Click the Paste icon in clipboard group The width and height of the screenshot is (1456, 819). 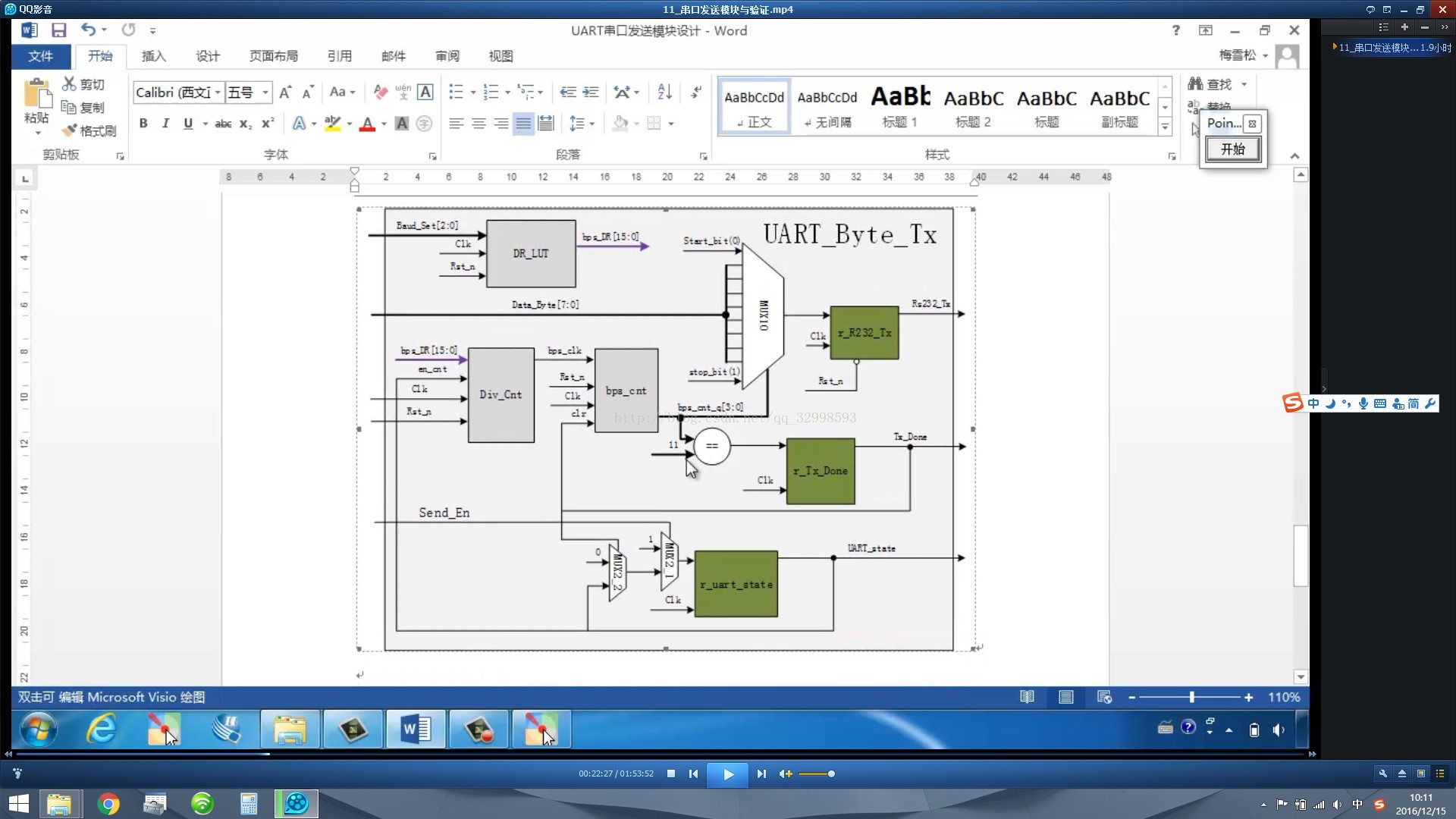[x=36, y=93]
